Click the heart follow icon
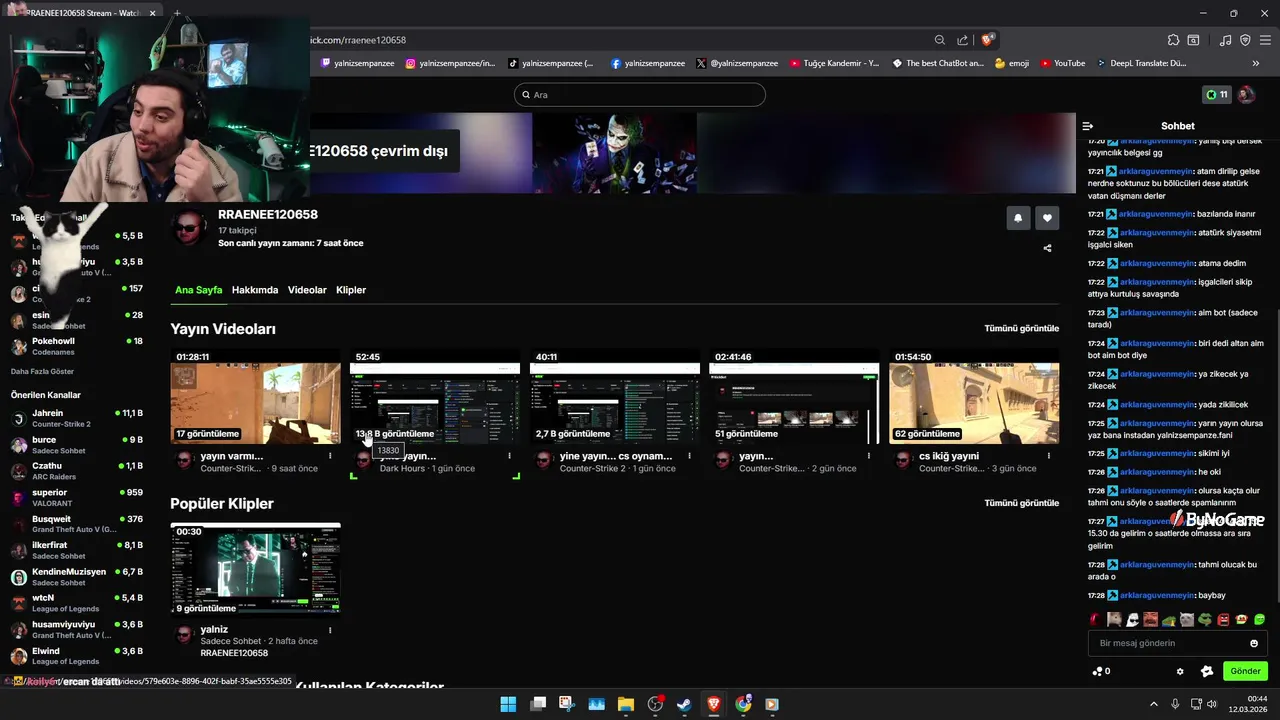This screenshot has height=720, width=1280. click(x=1047, y=218)
